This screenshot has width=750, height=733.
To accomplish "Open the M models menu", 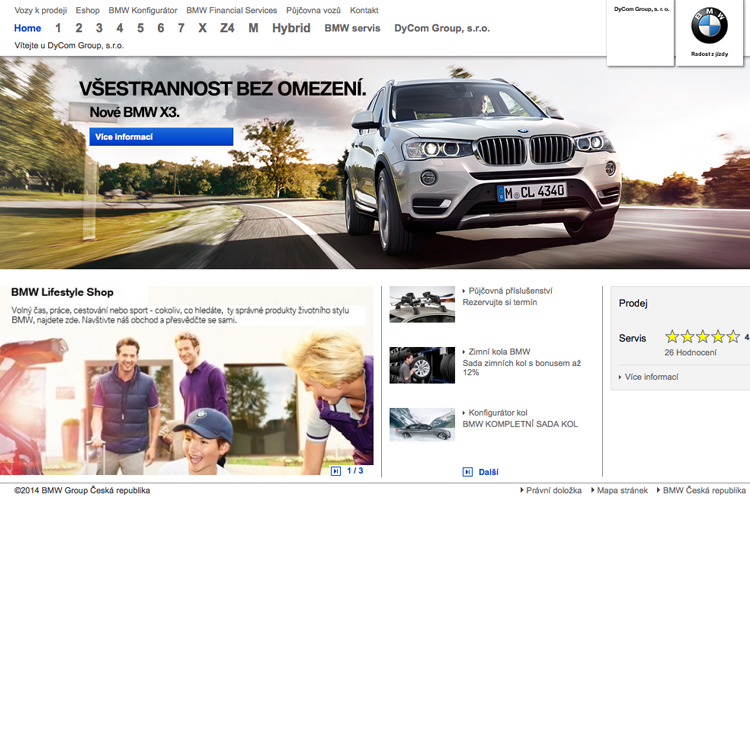I will [x=254, y=28].
